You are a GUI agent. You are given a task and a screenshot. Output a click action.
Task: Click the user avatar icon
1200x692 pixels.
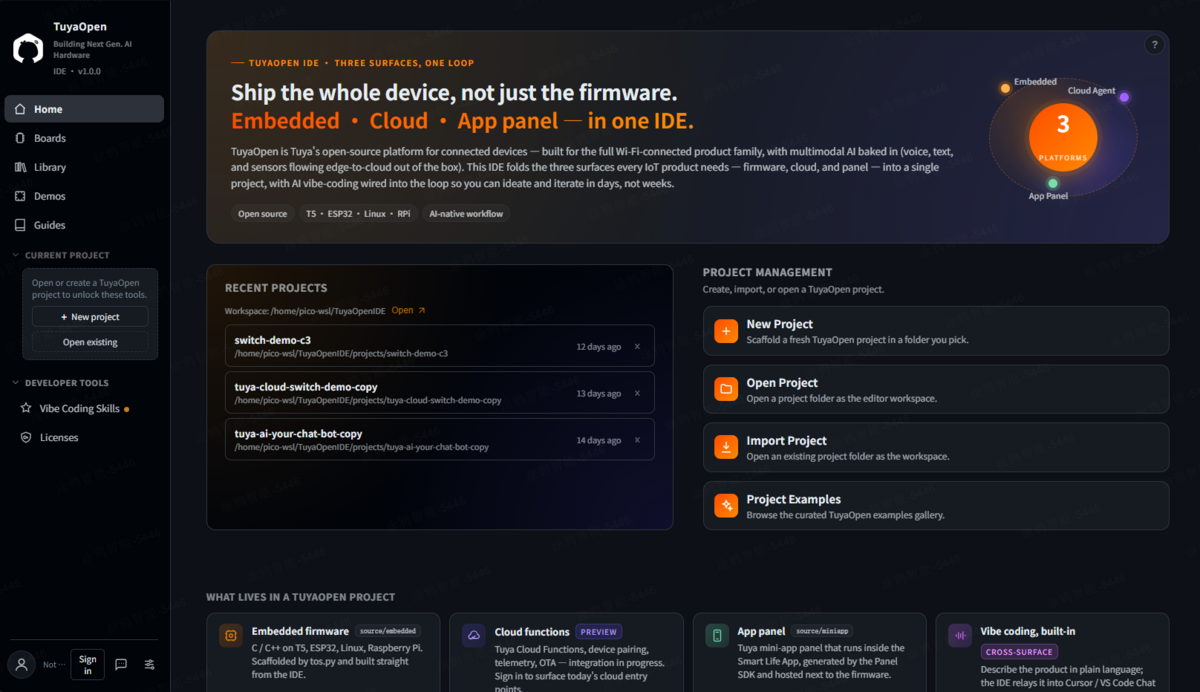pyautogui.click(x=20, y=664)
